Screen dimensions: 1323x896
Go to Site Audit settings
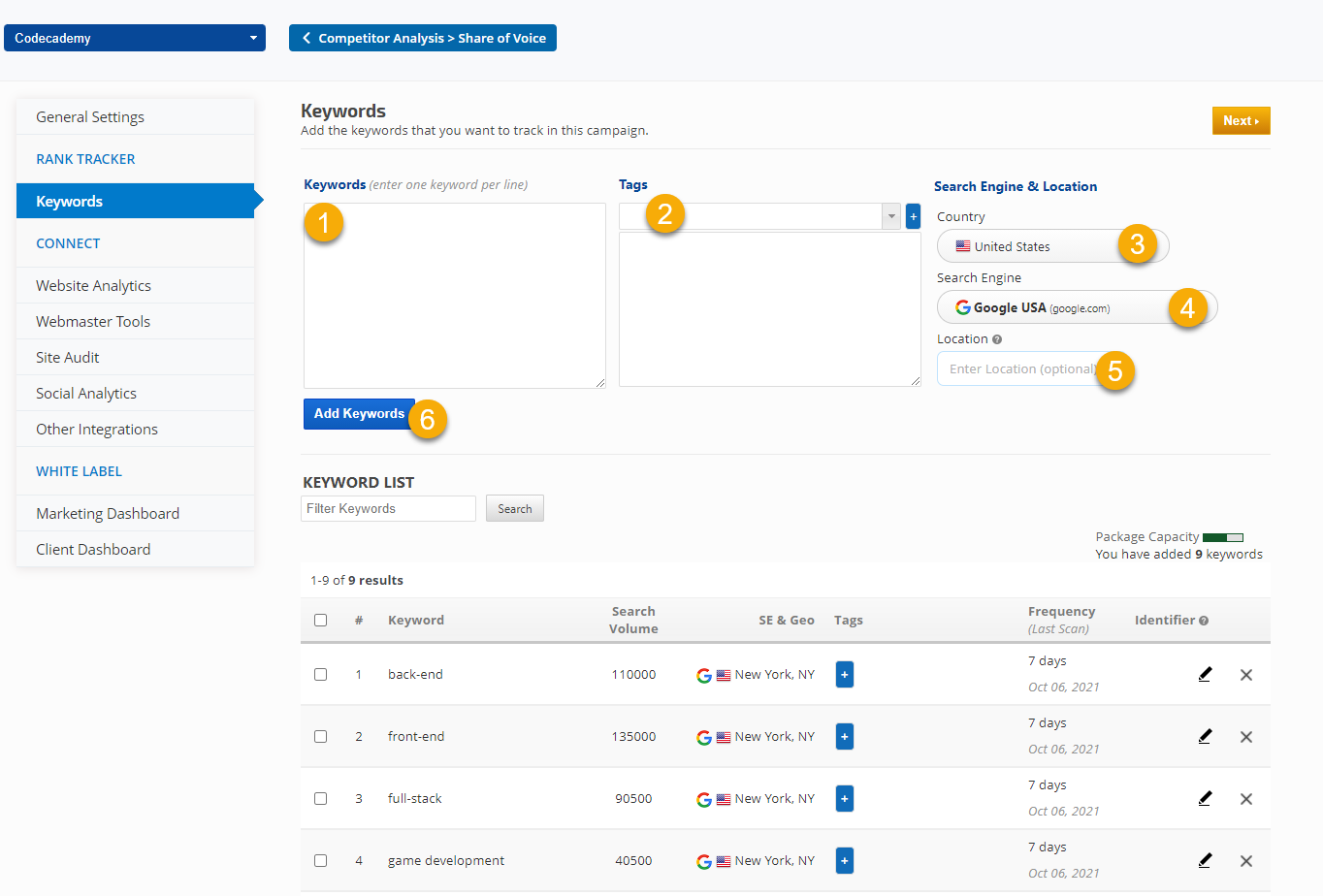tap(68, 358)
